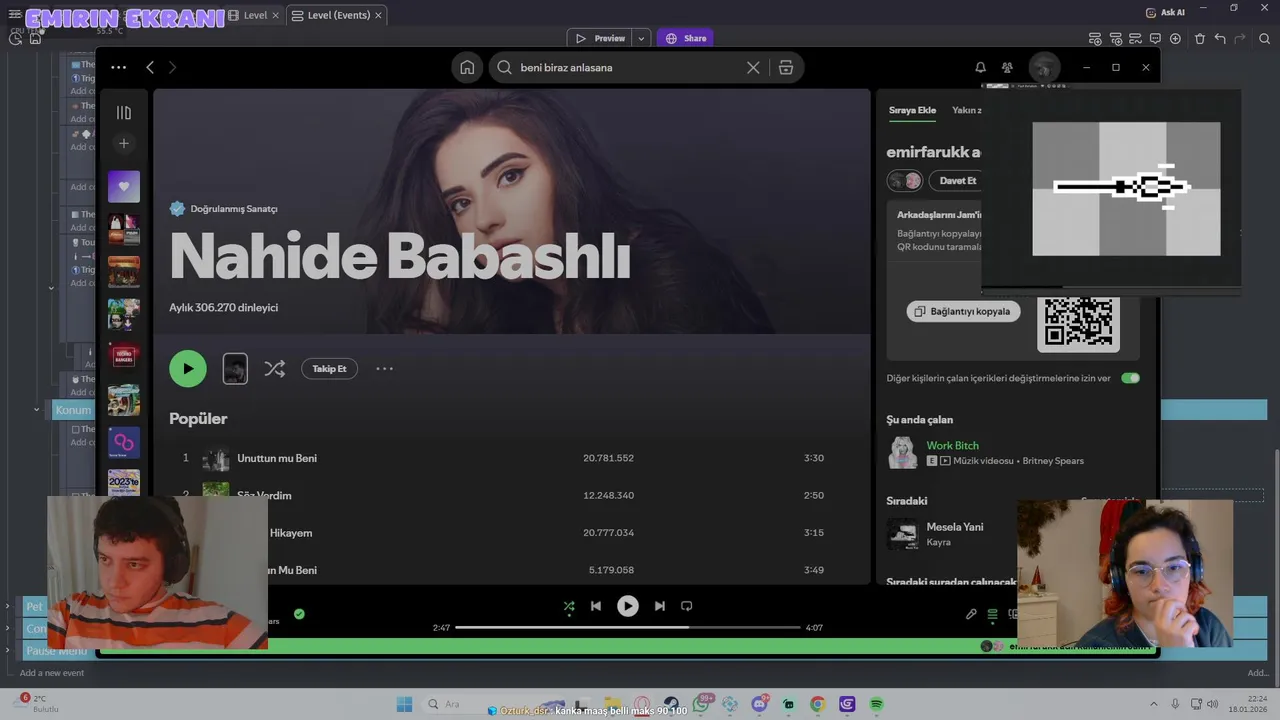
Task: Skip to previous track in player
Action: point(596,606)
